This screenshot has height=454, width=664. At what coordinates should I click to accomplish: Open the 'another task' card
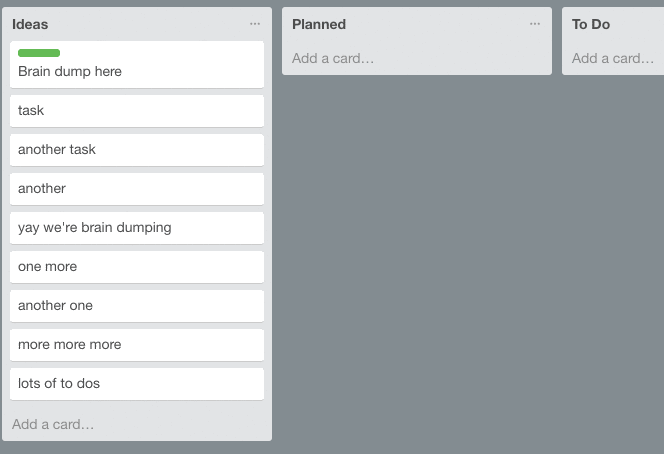coord(137,150)
